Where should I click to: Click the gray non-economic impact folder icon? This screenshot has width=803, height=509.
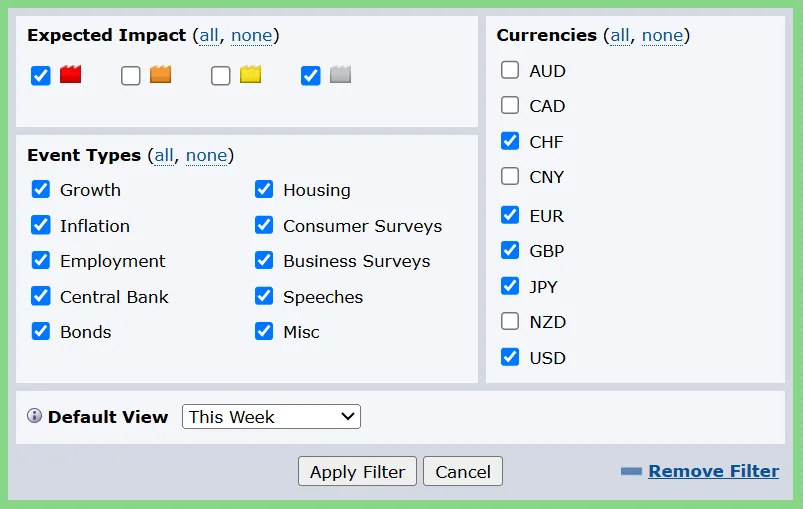click(340, 74)
